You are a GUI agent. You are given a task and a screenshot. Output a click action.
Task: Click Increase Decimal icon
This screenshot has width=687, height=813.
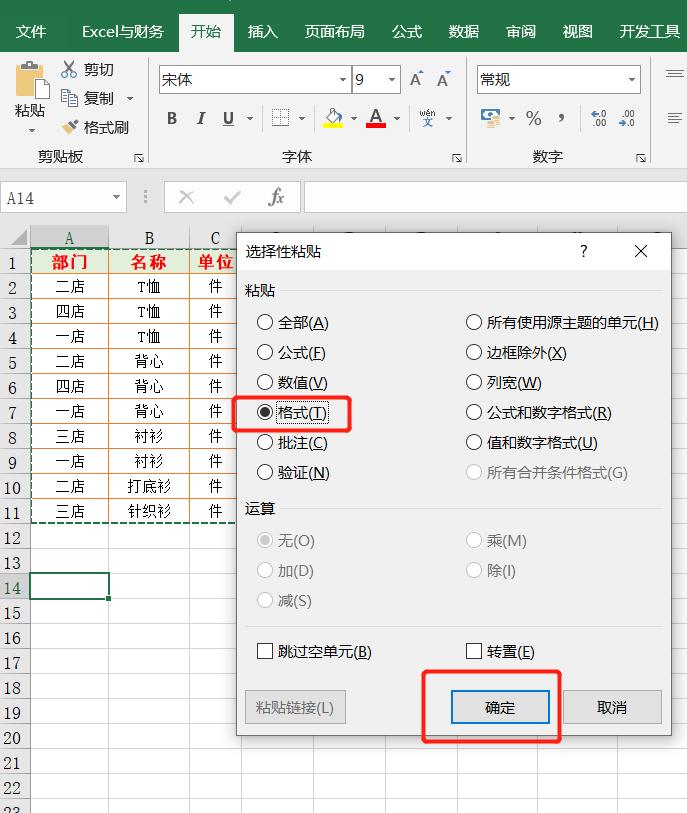599,118
